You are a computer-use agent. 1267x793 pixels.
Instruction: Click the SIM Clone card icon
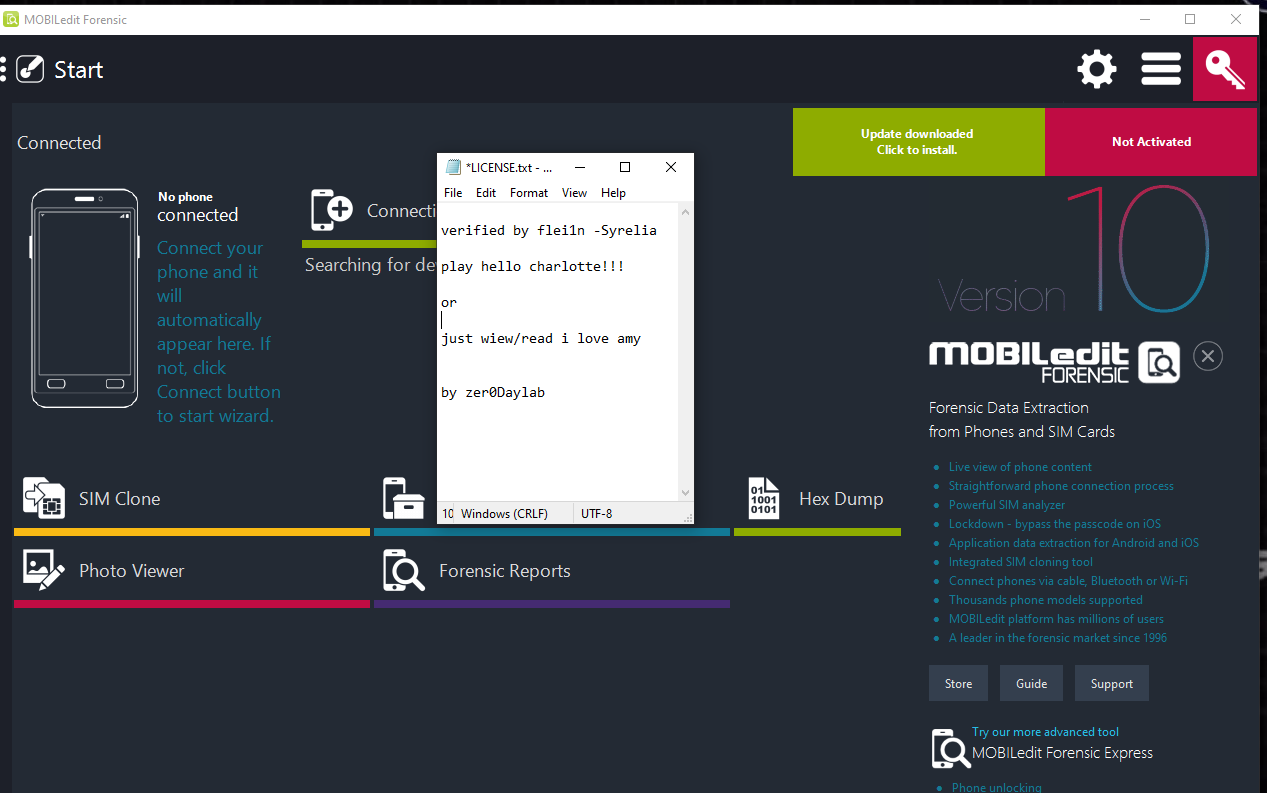(44, 498)
